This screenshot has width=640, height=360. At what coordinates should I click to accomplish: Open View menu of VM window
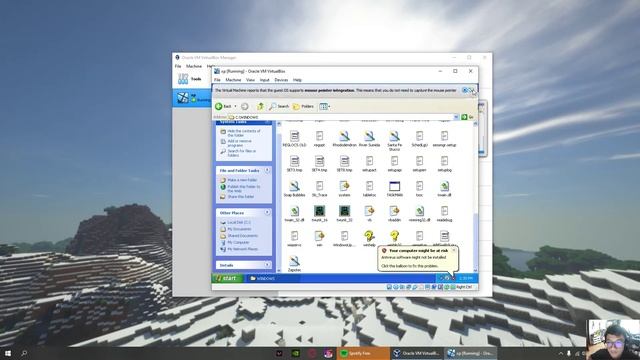point(250,80)
